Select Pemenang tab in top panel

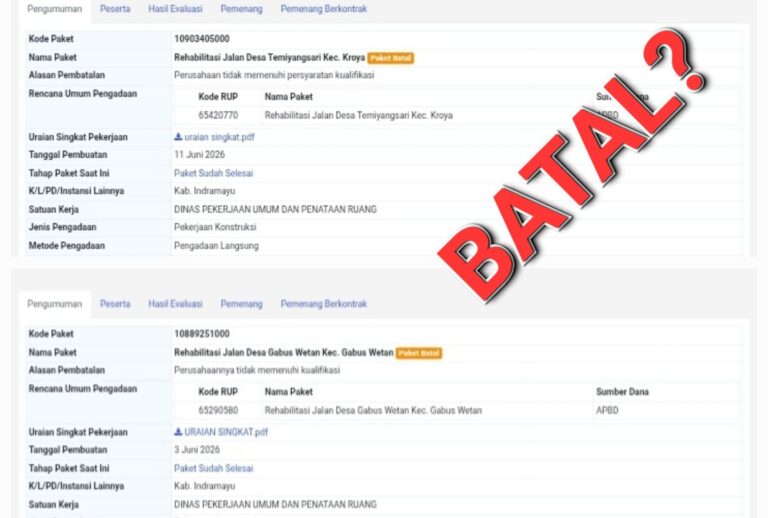(x=241, y=9)
